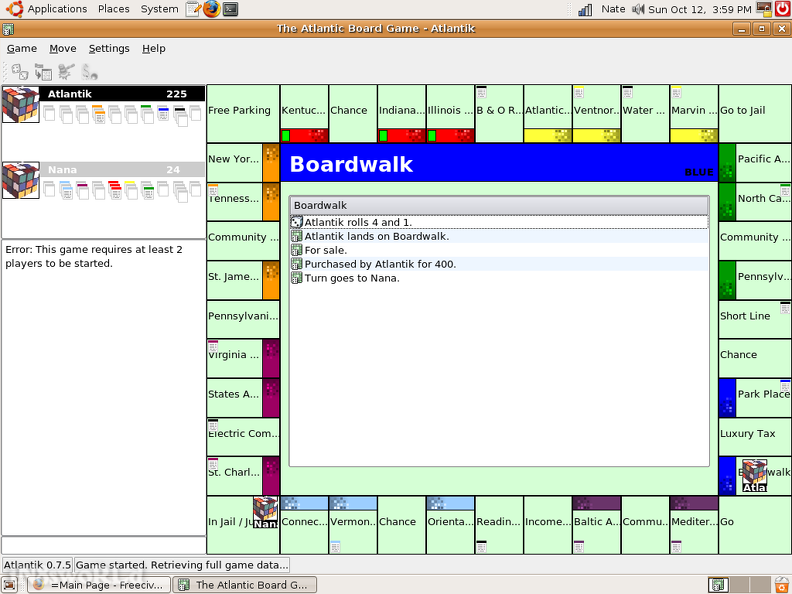792x594 pixels.
Task: Open the Move menu
Action: point(63,48)
